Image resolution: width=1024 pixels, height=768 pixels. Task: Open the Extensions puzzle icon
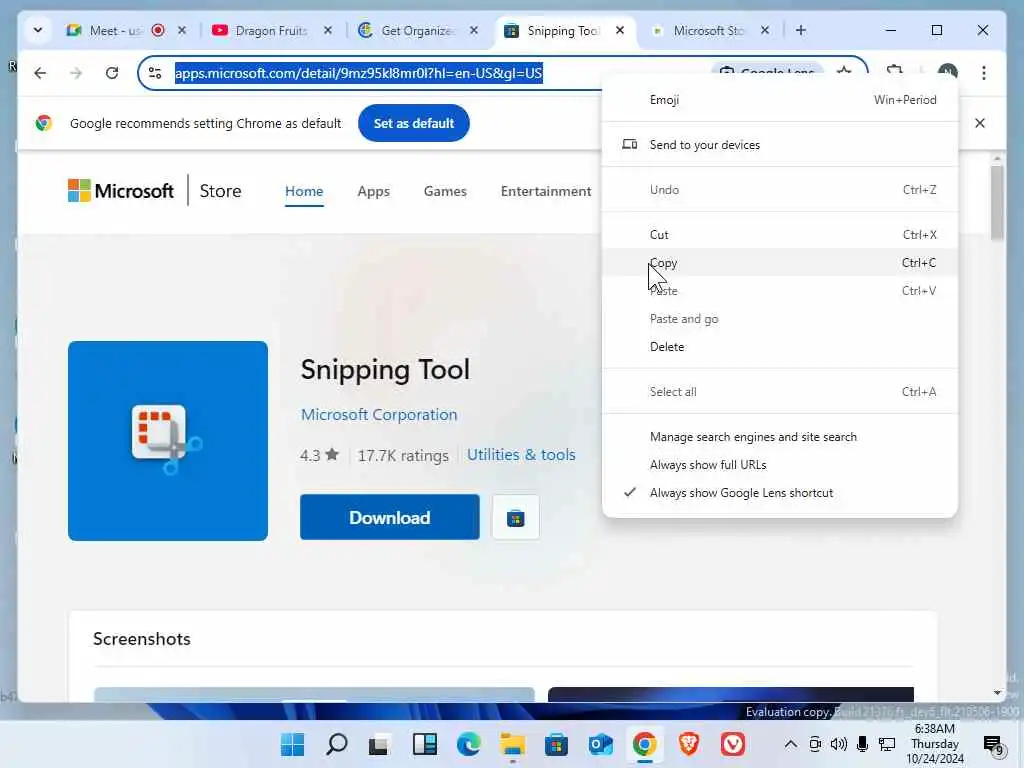click(x=895, y=71)
